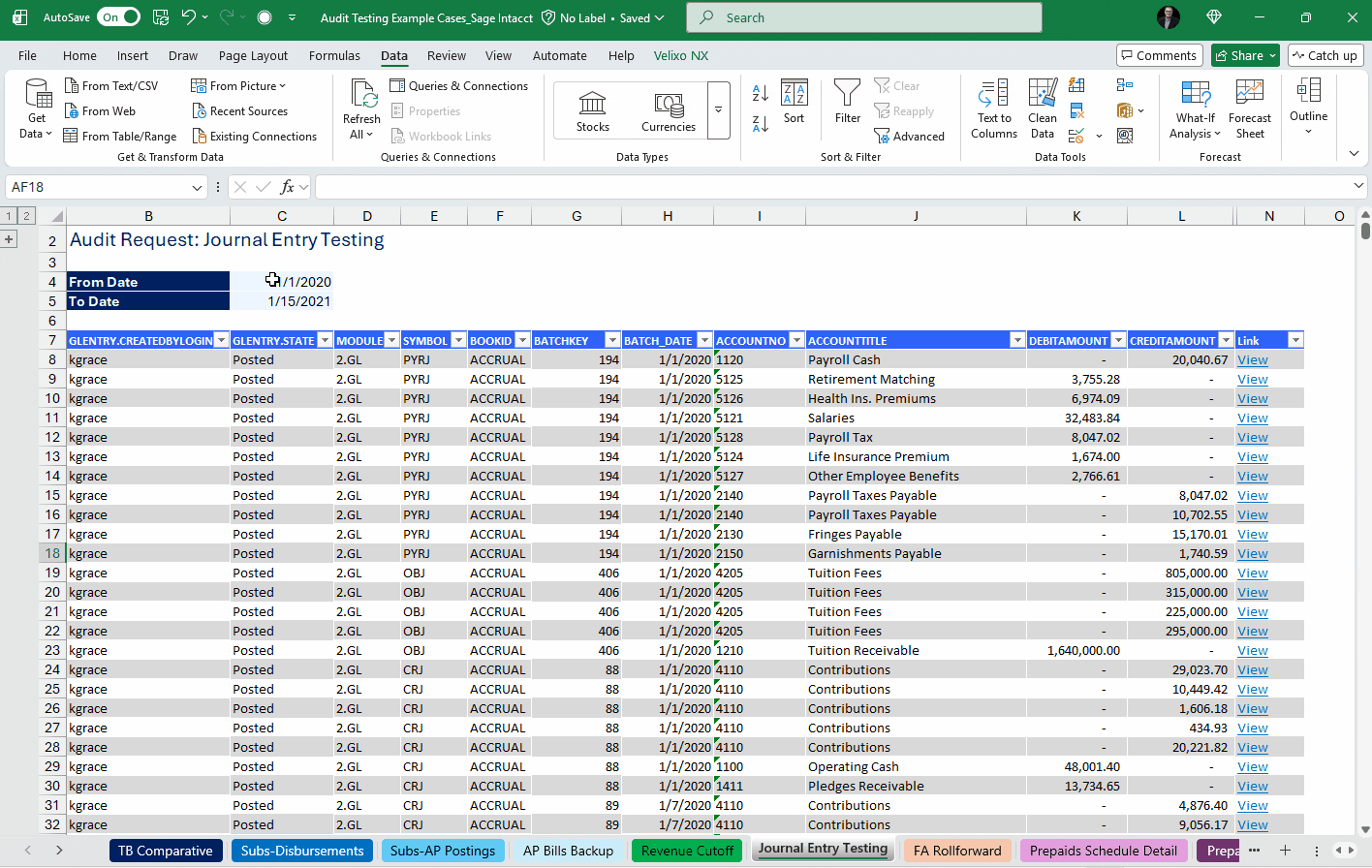This screenshot has width=1372, height=868.
Task: Open Advanced filter options
Action: (x=909, y=136)
